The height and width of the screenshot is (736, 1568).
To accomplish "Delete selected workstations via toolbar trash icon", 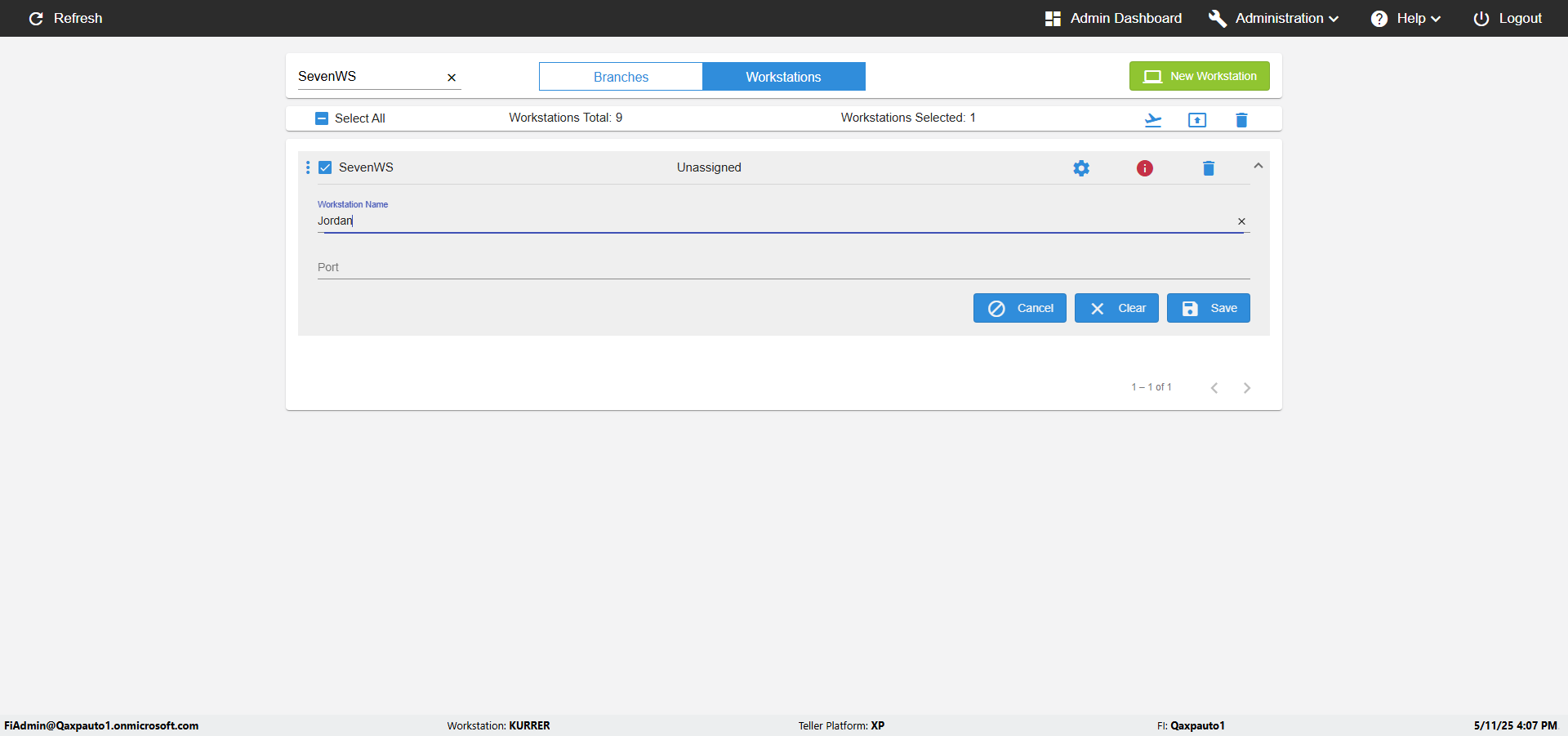I will click(1241, 120).
